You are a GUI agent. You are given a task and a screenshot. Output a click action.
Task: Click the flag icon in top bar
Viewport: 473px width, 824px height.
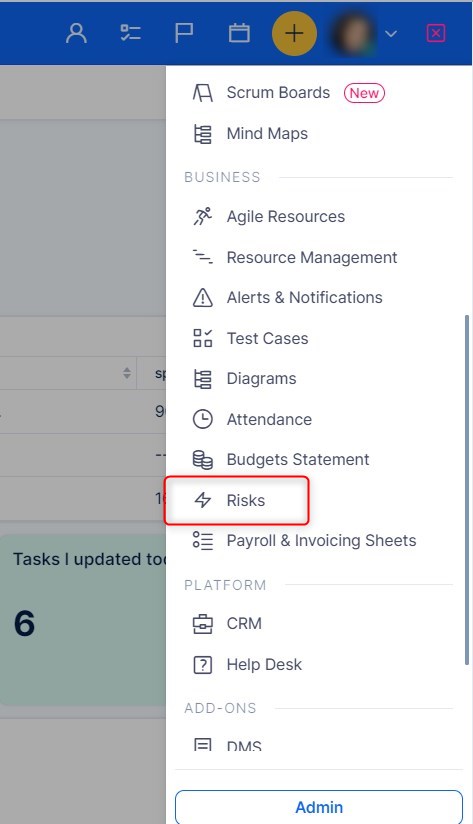pos(184,34)
